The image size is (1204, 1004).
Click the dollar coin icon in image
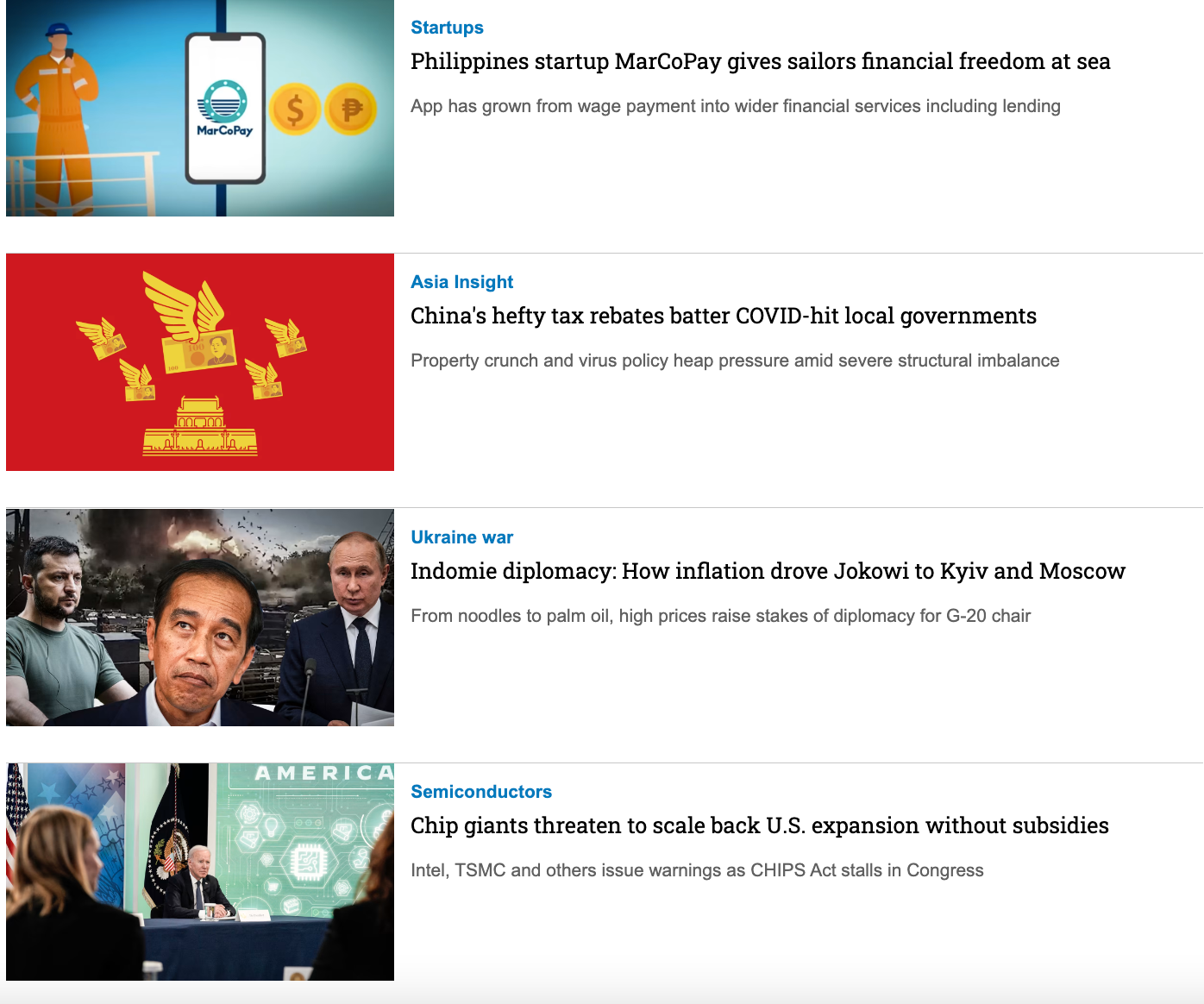point(295,110)
